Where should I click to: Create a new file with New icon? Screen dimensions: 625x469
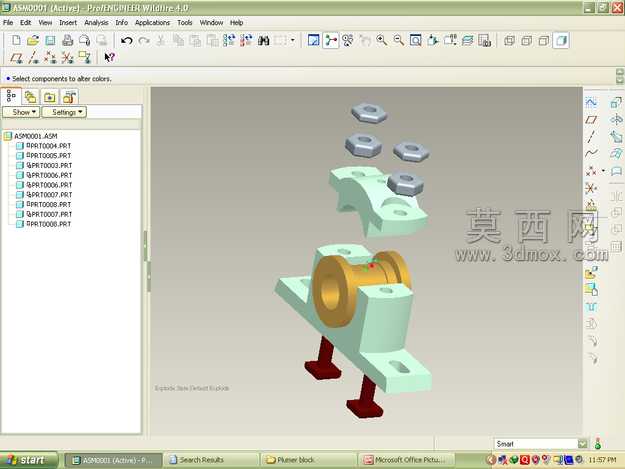coord(16,40)
